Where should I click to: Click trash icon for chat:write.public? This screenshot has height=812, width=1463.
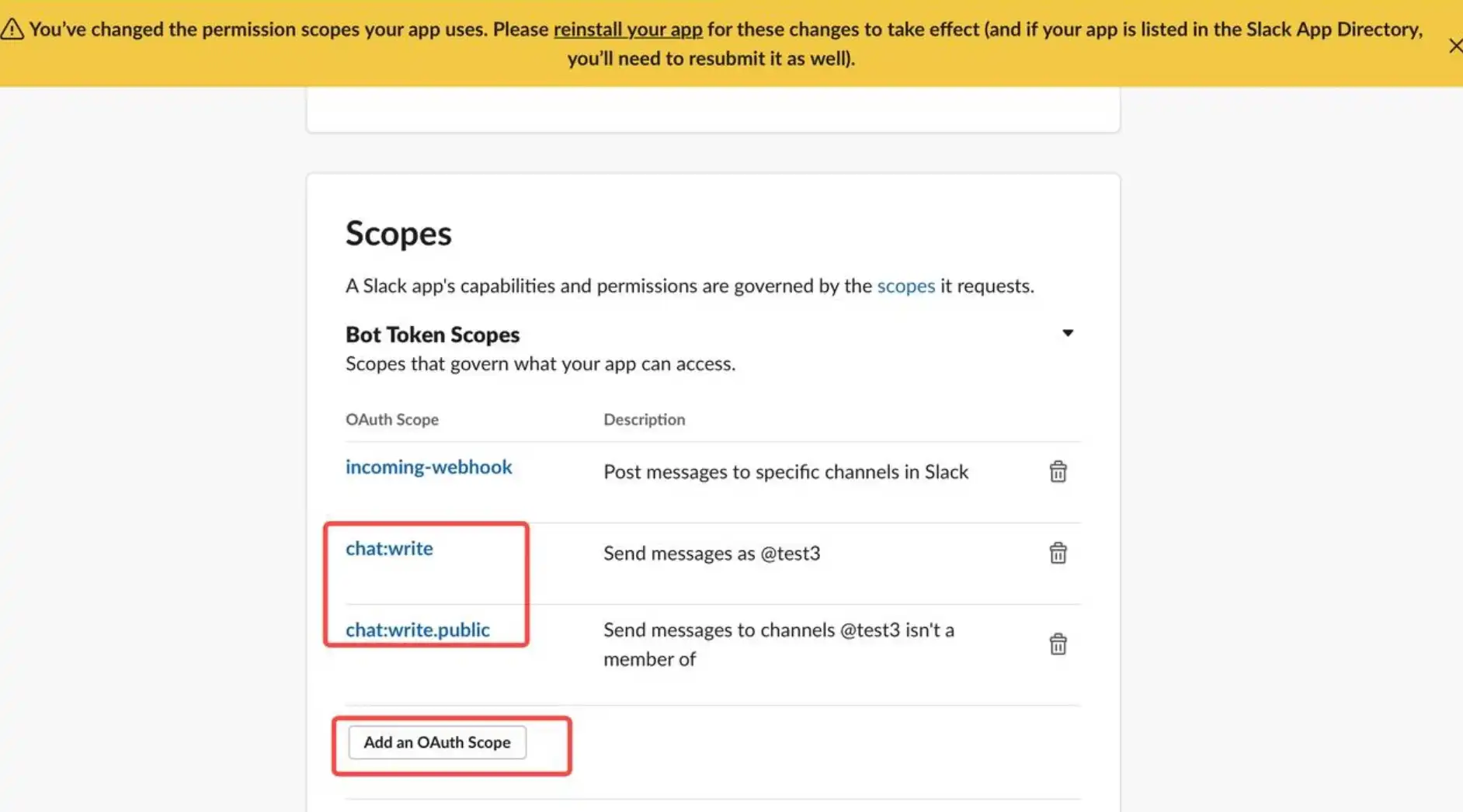pyautogui.click(x=1058, y=644)
